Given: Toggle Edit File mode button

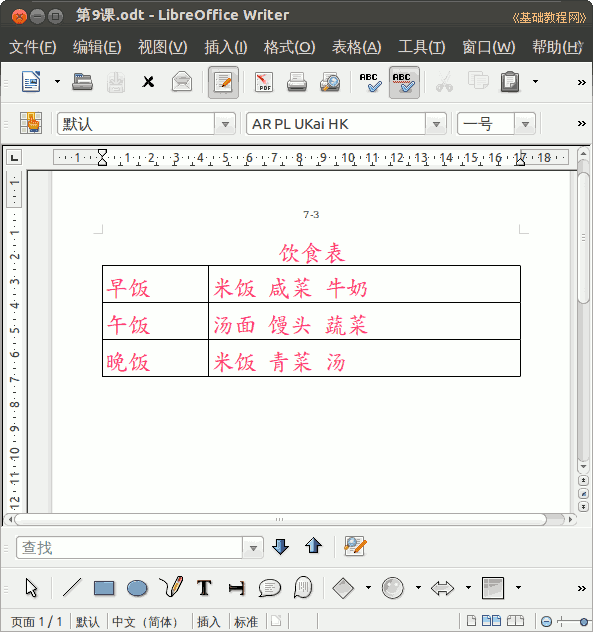Looking at the screenshot, I should point(223,83).
